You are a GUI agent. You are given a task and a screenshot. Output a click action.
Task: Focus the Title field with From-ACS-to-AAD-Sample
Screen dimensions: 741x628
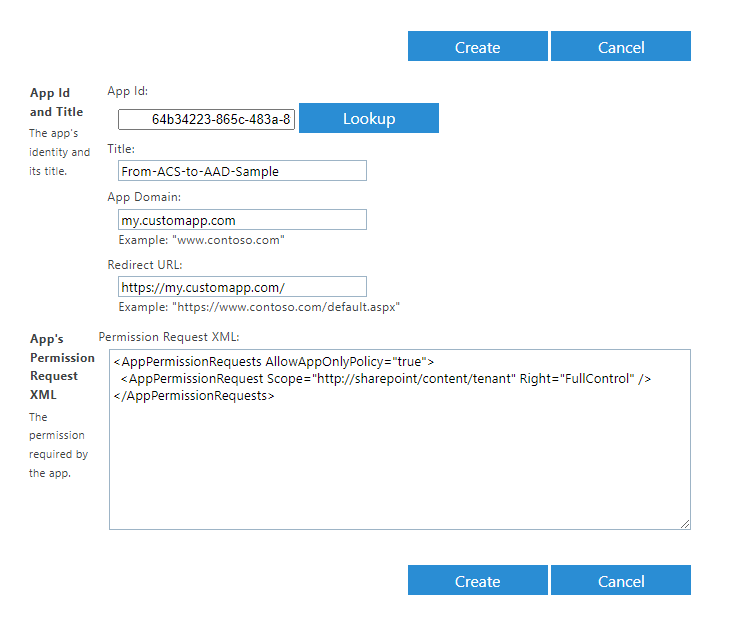tap(242, 171)
